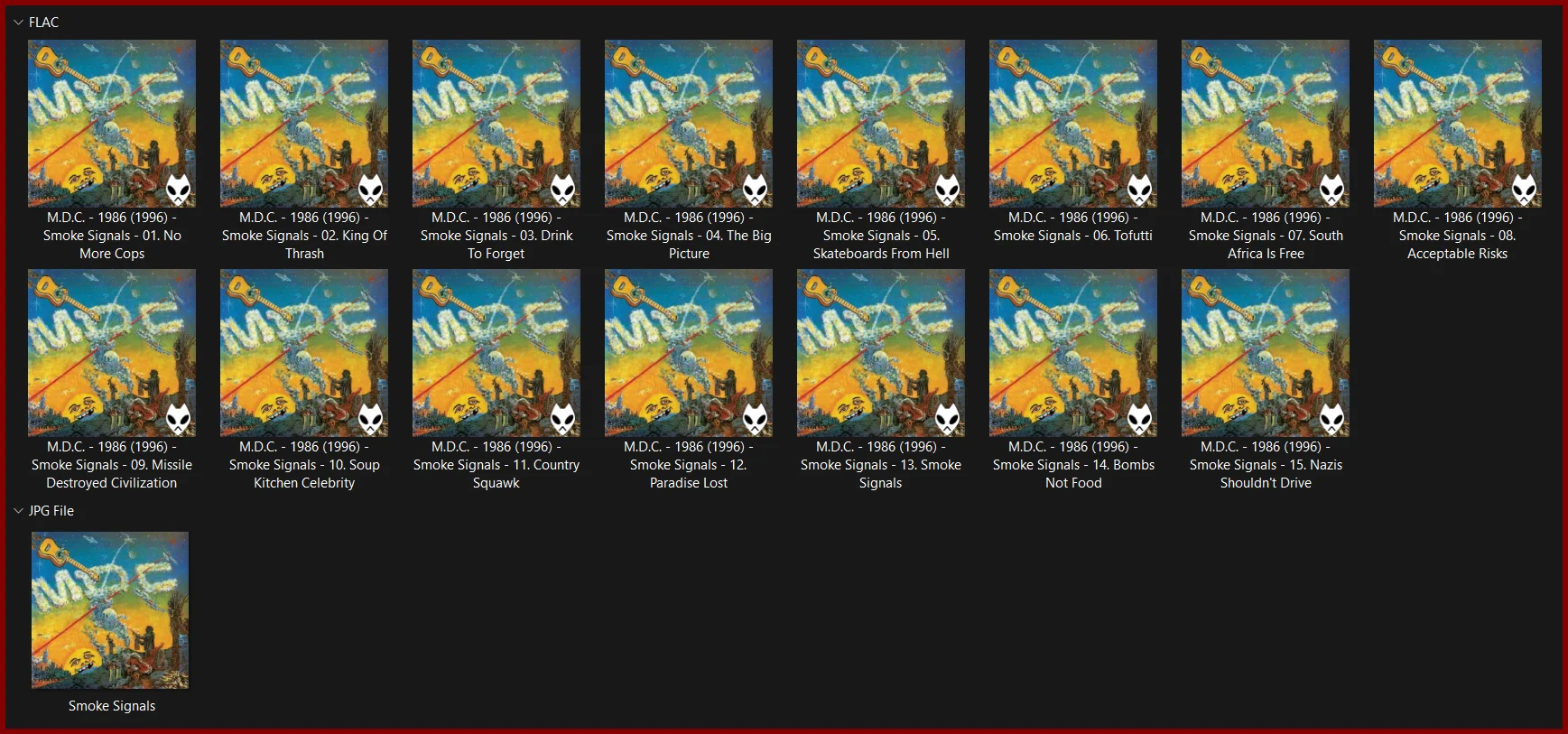Click file name ending '10. Soup Kitchen Celebrity'
1568x734 pixels.
pos(304,465)
